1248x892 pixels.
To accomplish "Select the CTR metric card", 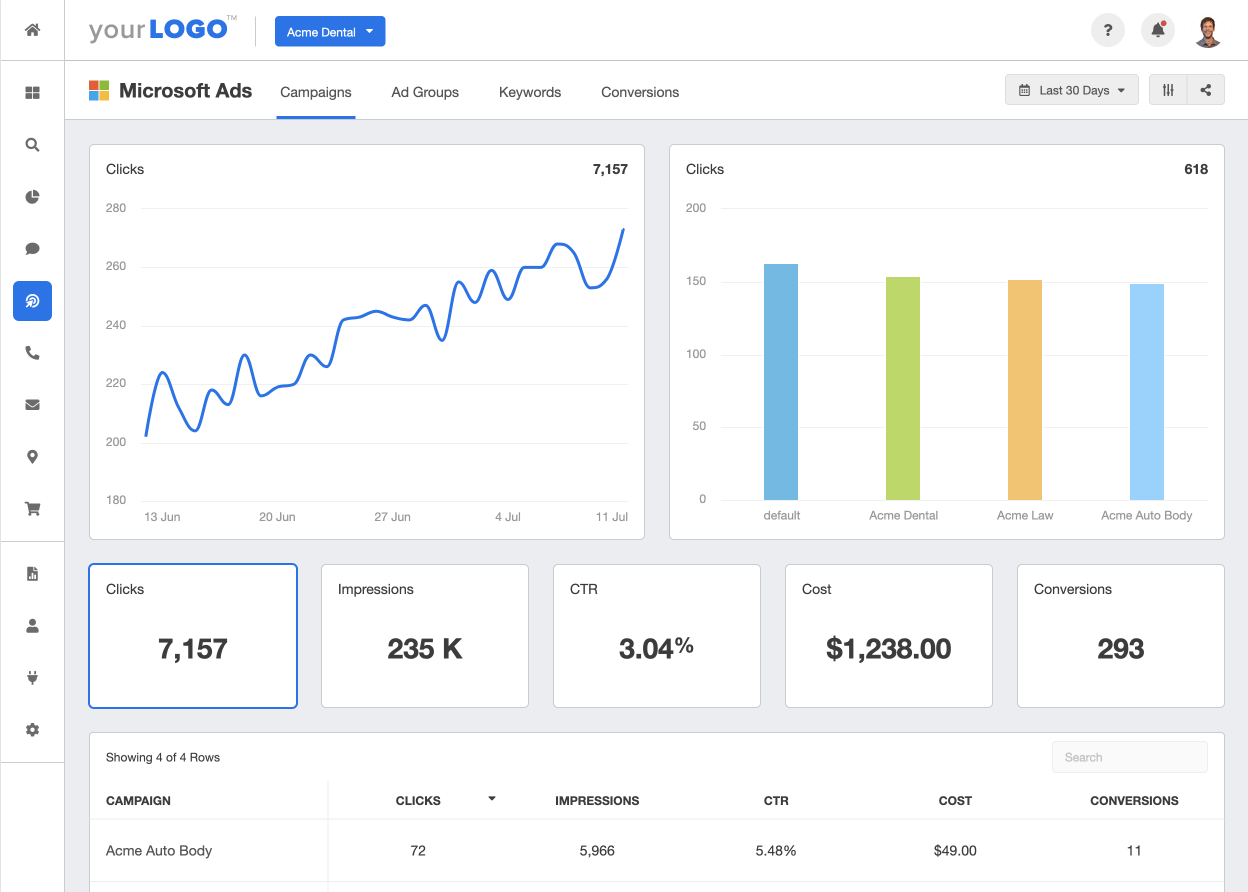I will click(x=656, y=636).
